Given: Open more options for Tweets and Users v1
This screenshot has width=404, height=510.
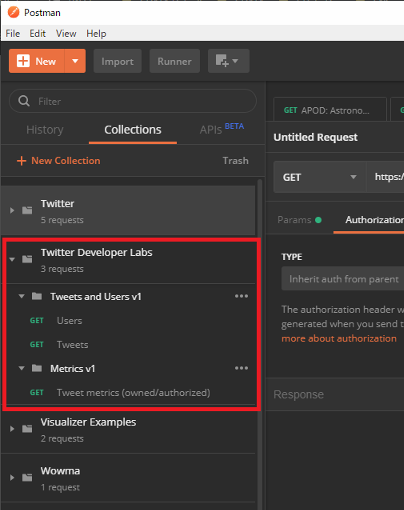Looking at the screenshot, I should (x=241, y=296).
